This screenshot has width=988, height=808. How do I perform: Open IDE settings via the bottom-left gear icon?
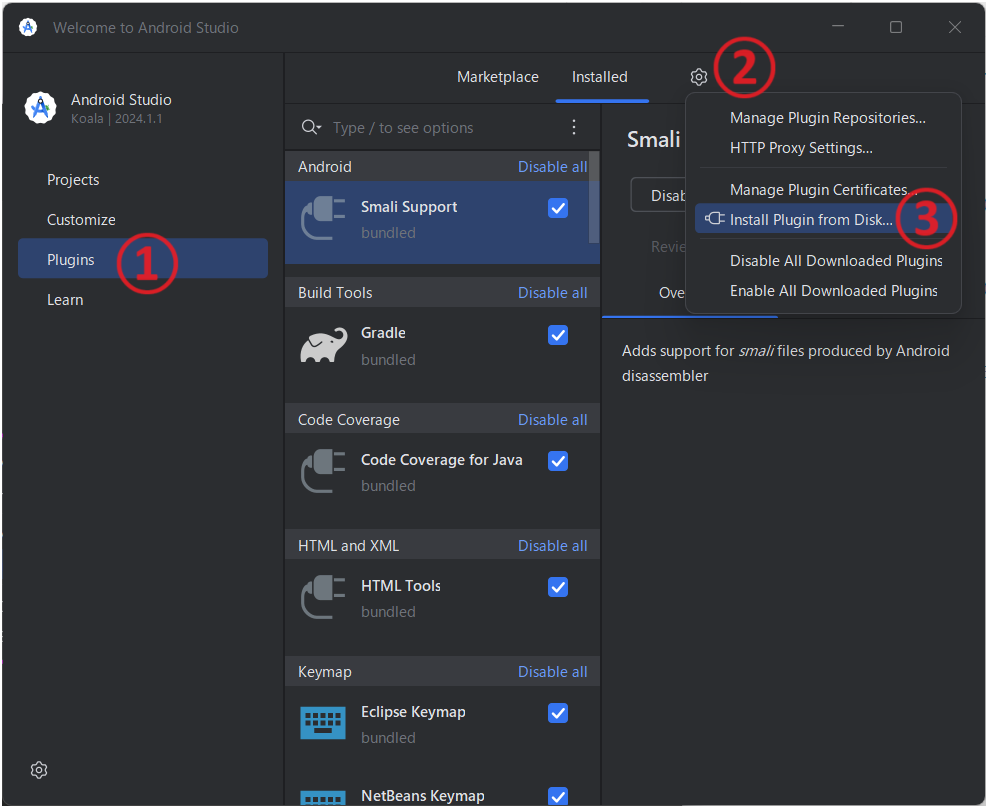(38, 770)
